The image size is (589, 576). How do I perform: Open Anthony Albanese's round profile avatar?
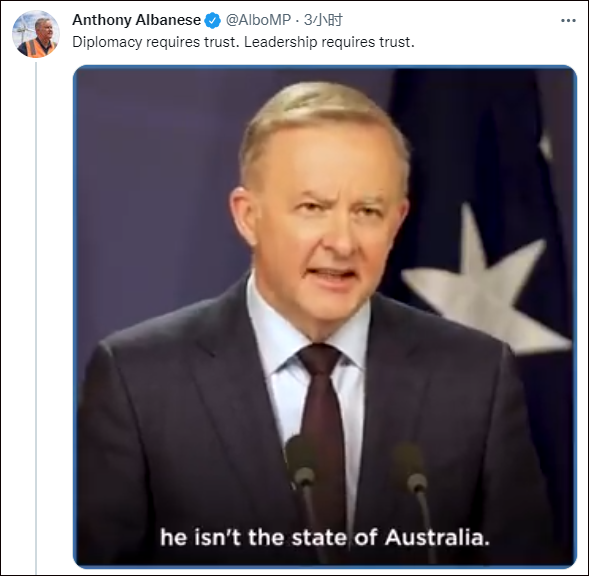tap(36, 34)
